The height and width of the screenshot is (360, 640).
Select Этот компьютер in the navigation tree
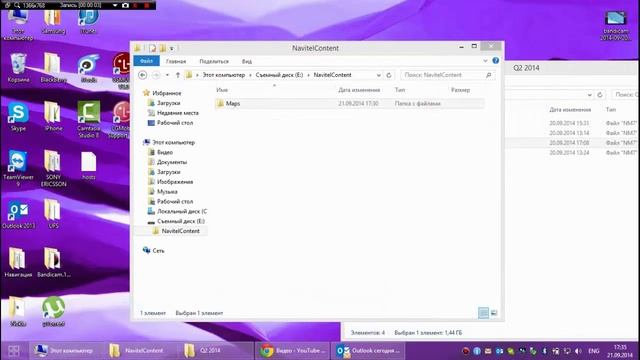pos(173,142)
